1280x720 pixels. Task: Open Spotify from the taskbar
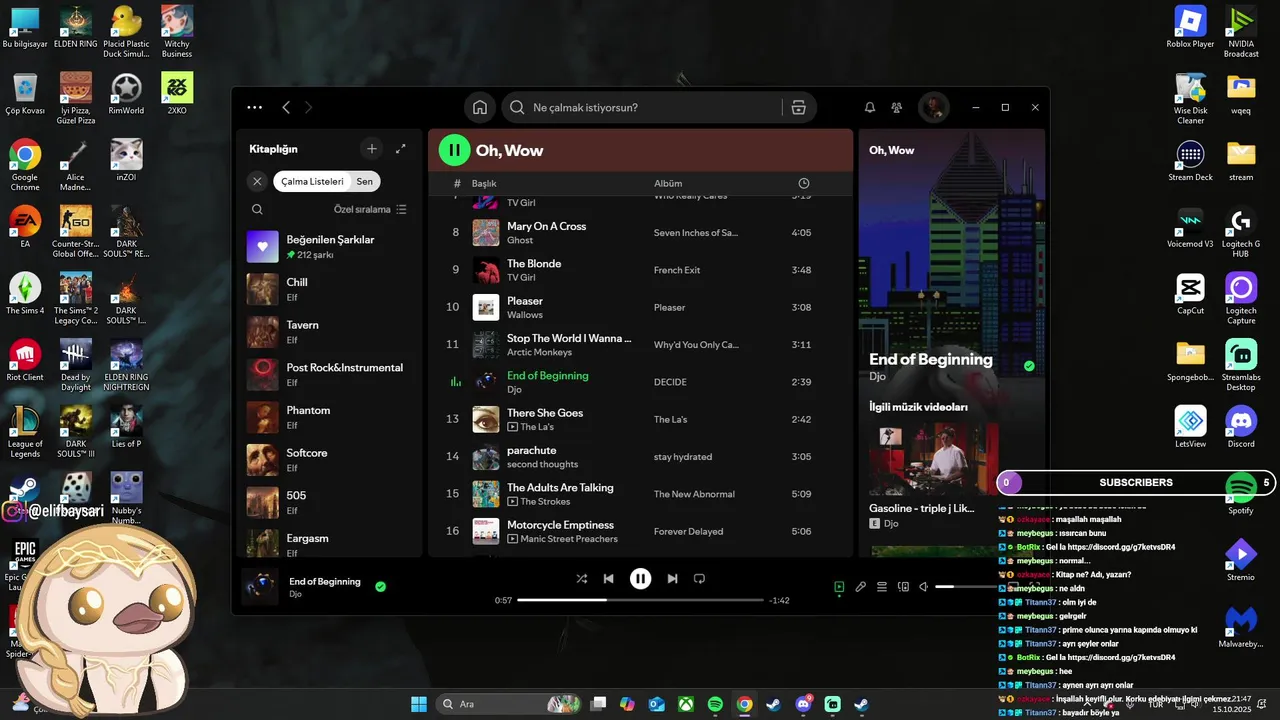[715, 704]
